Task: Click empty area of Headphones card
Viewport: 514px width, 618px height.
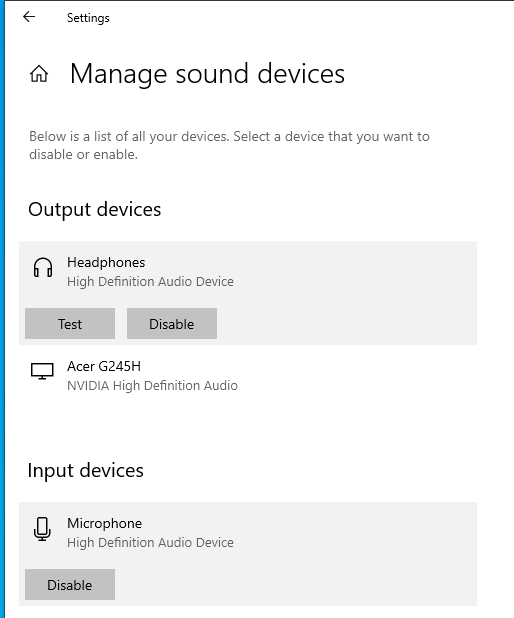Action: pos(347,292)
